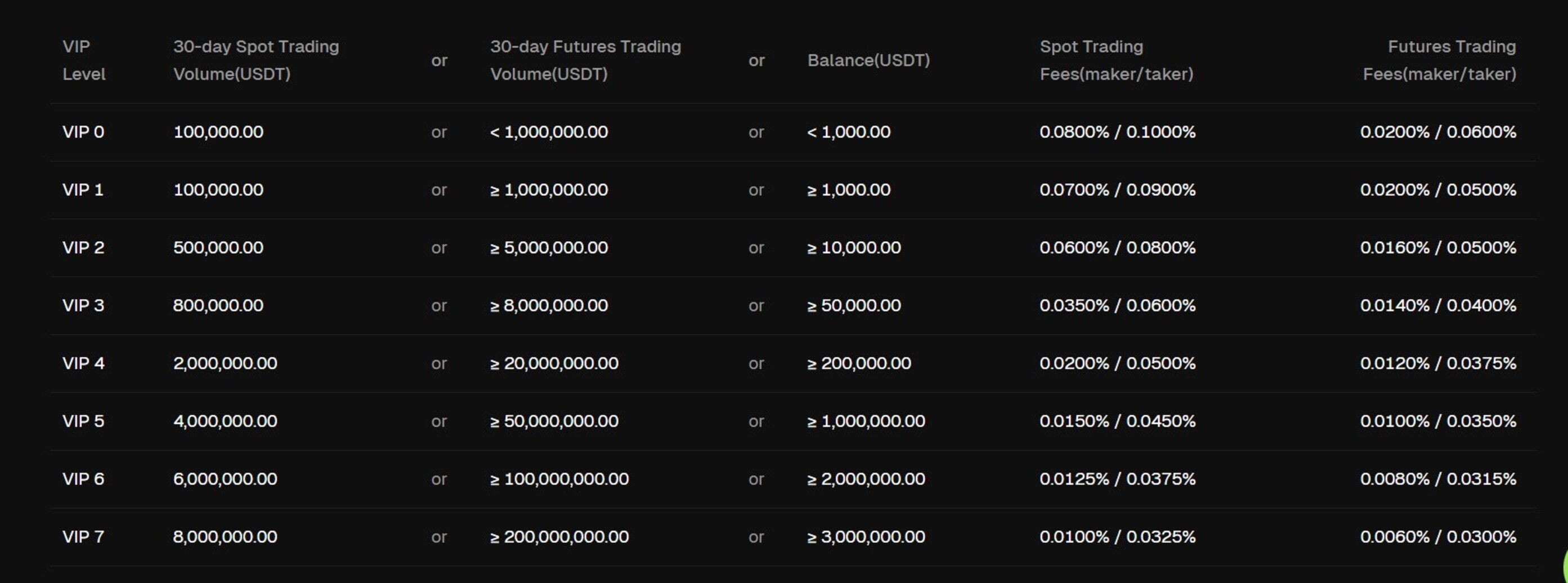Open the green floating widget at screen edge
The height and width of the screenshot is (583, 1568).
tap(1565, 563)
